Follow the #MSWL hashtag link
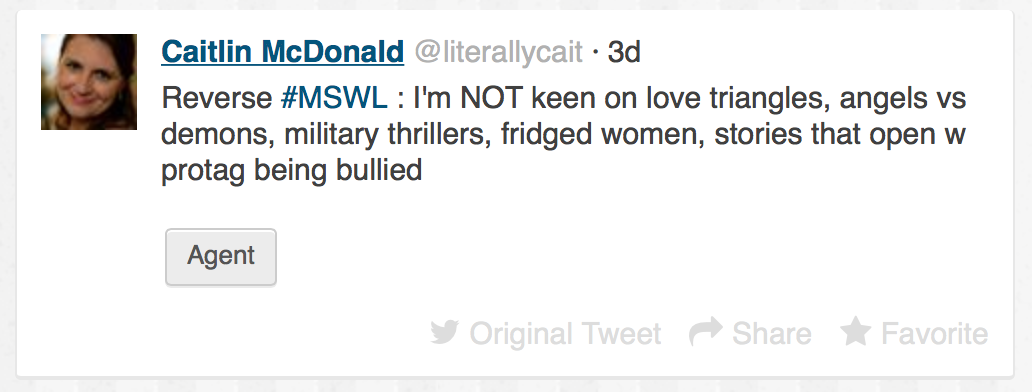 click(x=334, y=99)
